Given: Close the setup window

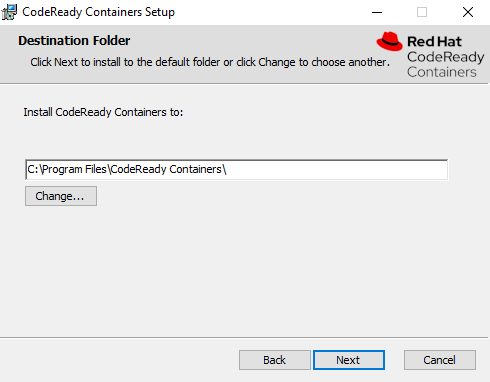Looking at the screenshot, I should pyautogui.click(x=468, y=12).
